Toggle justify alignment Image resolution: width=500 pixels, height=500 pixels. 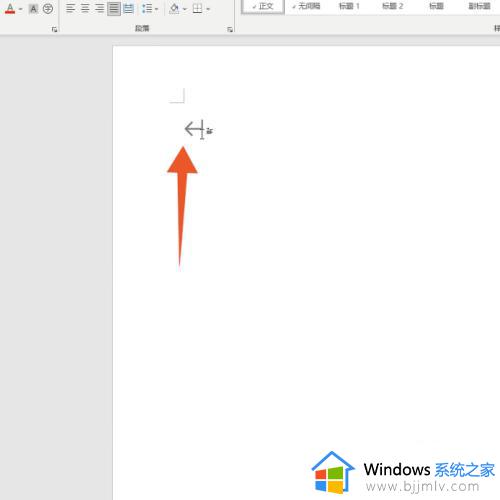click(114, 8)
